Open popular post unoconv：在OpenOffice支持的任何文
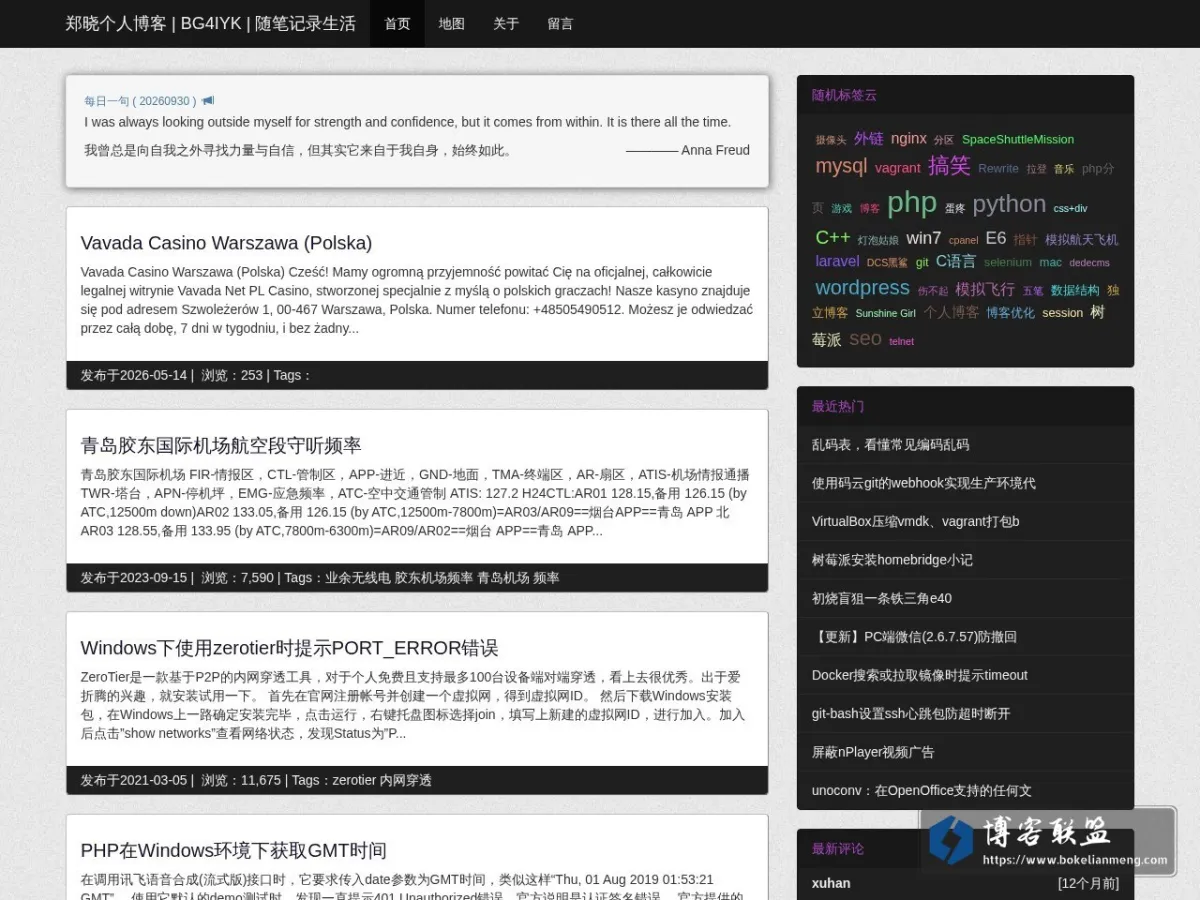The image size is (1200, 900). [x=921, y=791]
